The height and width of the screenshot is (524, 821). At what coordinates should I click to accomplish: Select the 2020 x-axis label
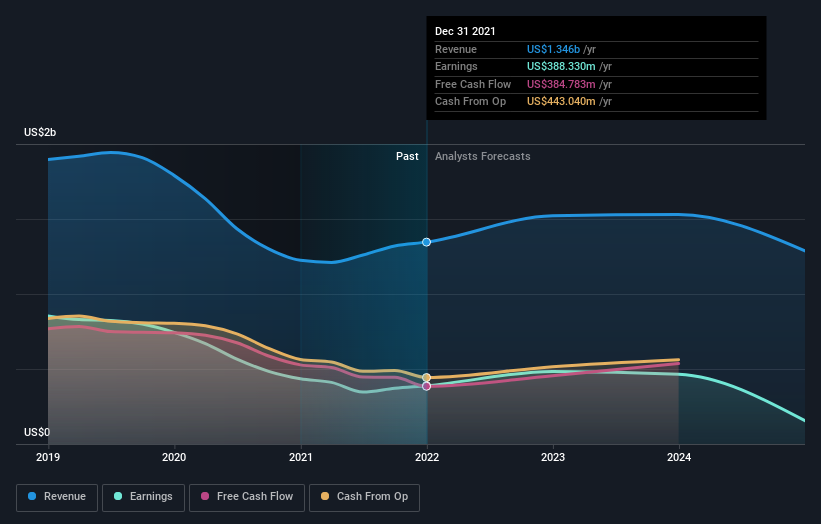pyautogui.click(x=174, y=457)
